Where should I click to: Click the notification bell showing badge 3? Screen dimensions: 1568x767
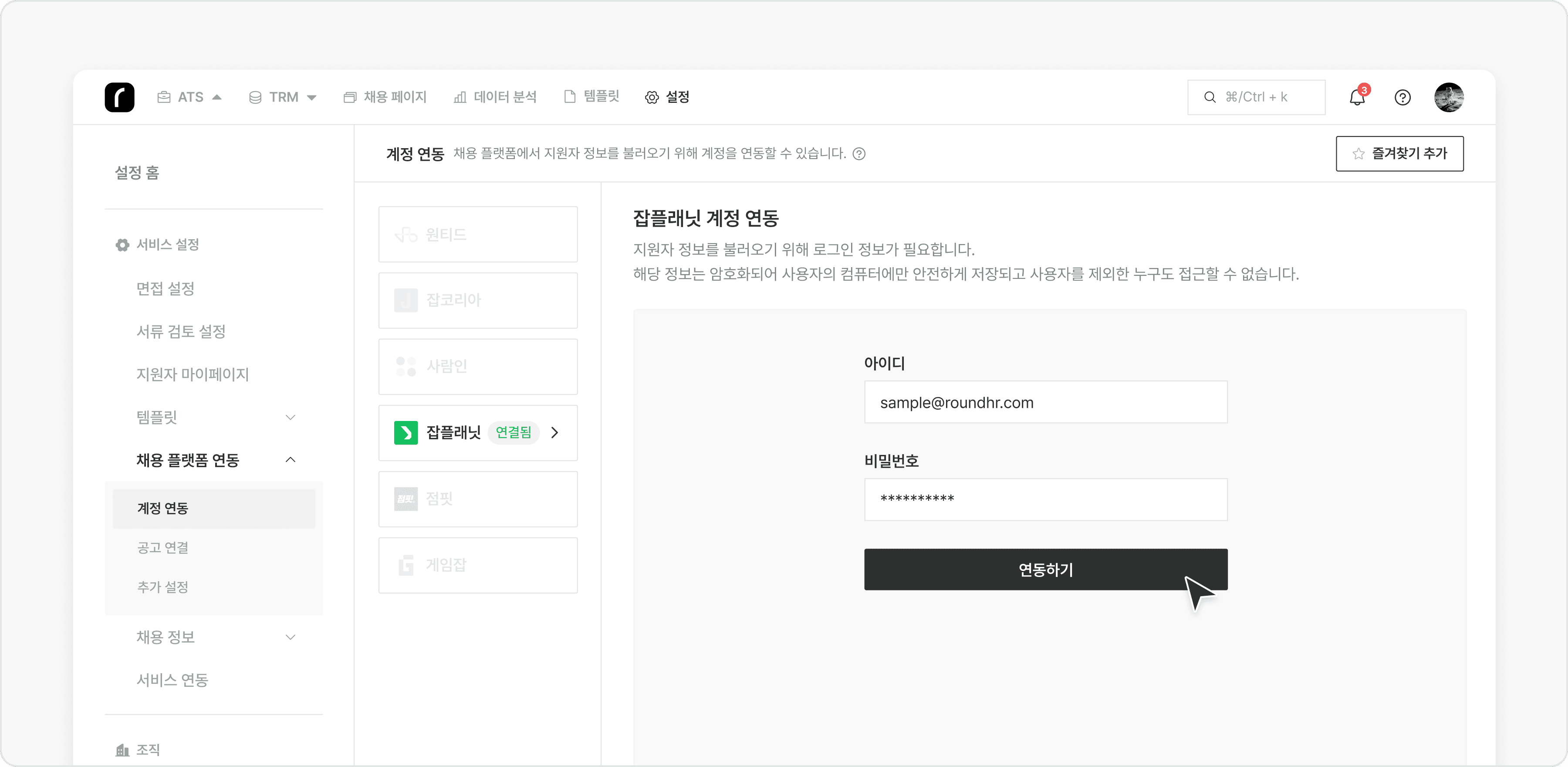(x=1356, y=98)
